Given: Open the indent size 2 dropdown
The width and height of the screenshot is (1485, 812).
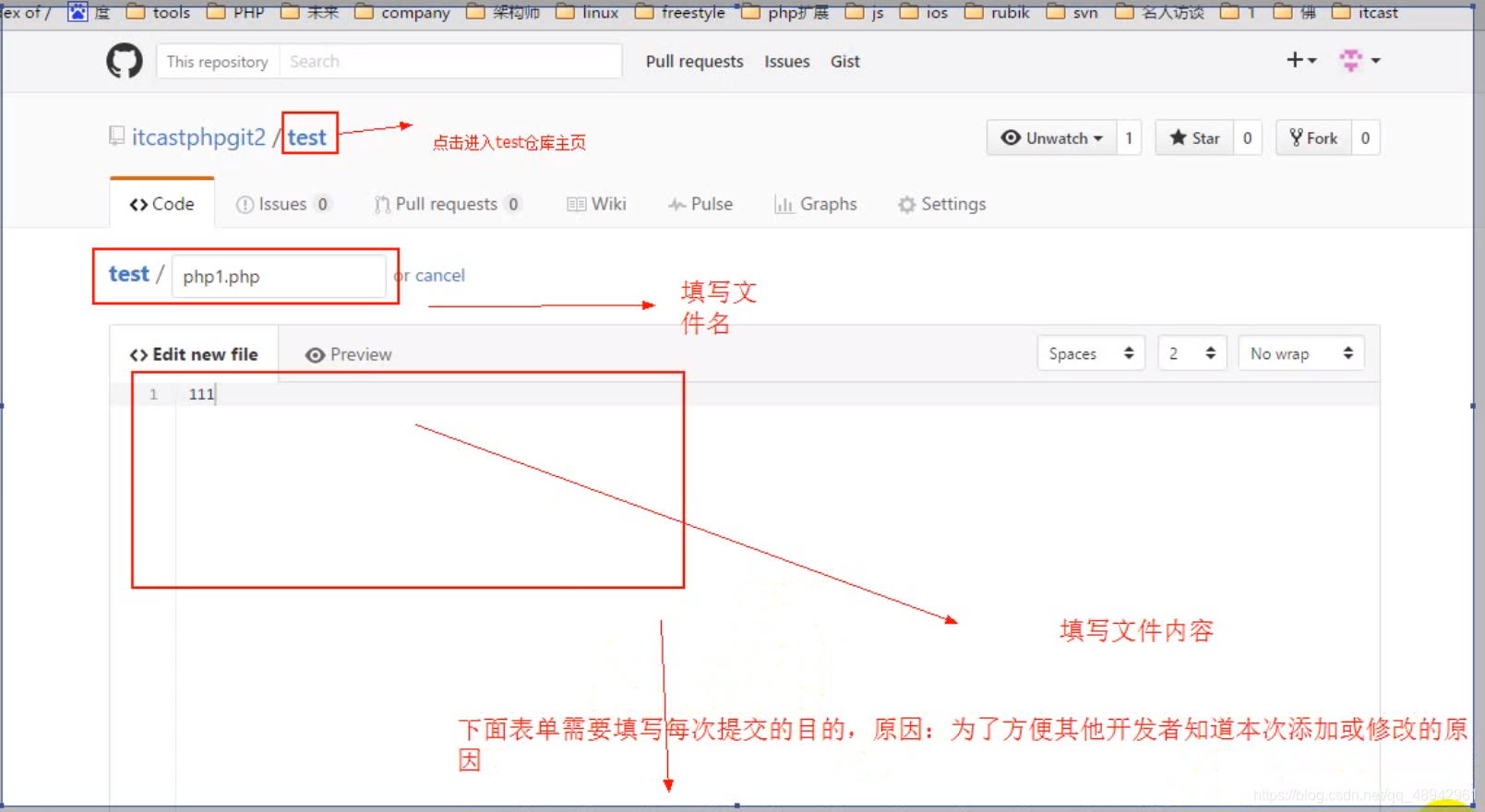Looking at the screenshot, I should [x=1192, y=353].
